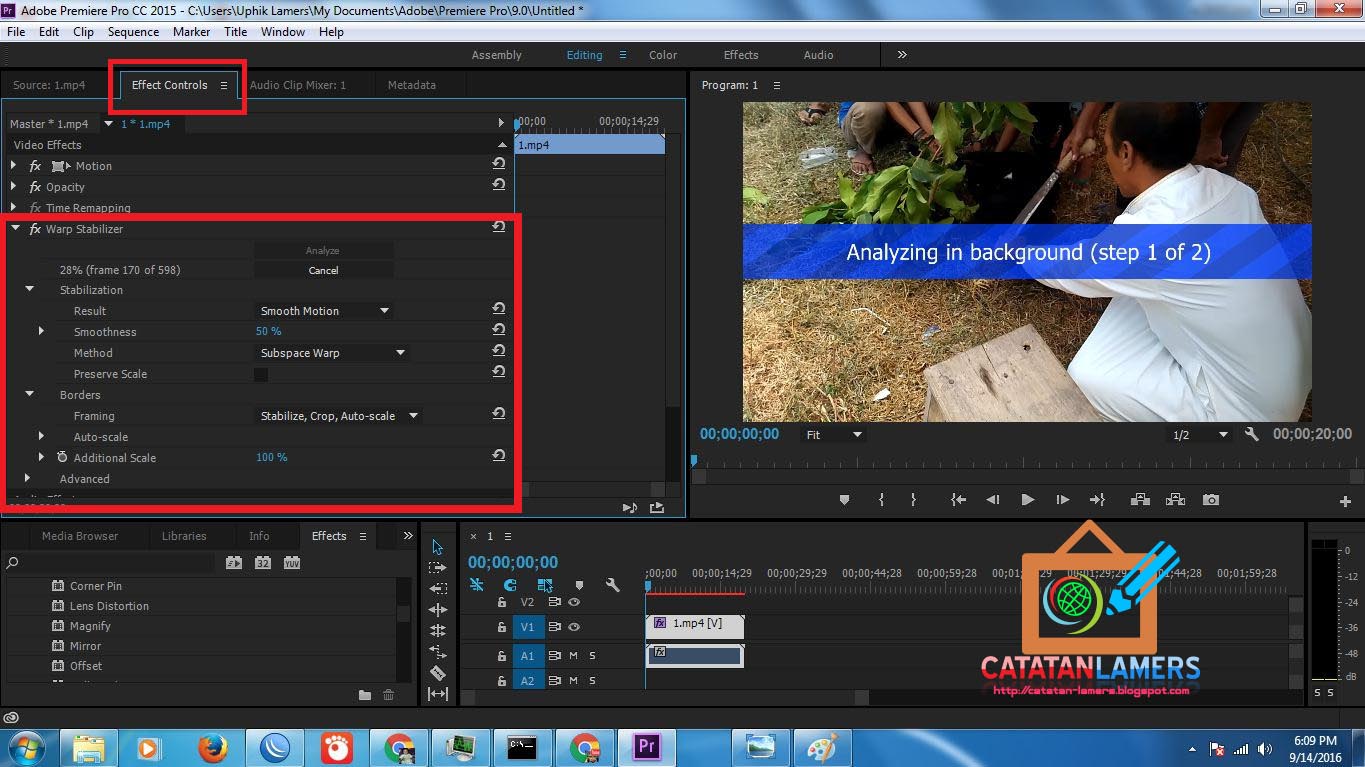This screenshot has height=767, width=1365.
Task: Switch to the Audio Clip Mixer tab
Action: pos(298,85)
